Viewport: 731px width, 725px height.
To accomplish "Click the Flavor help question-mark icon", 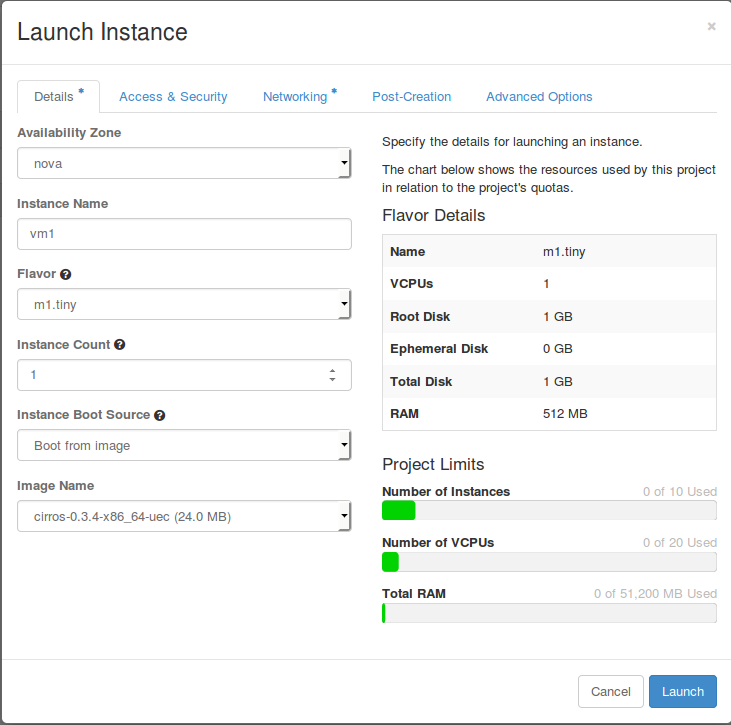I will (x=66, y=274).
